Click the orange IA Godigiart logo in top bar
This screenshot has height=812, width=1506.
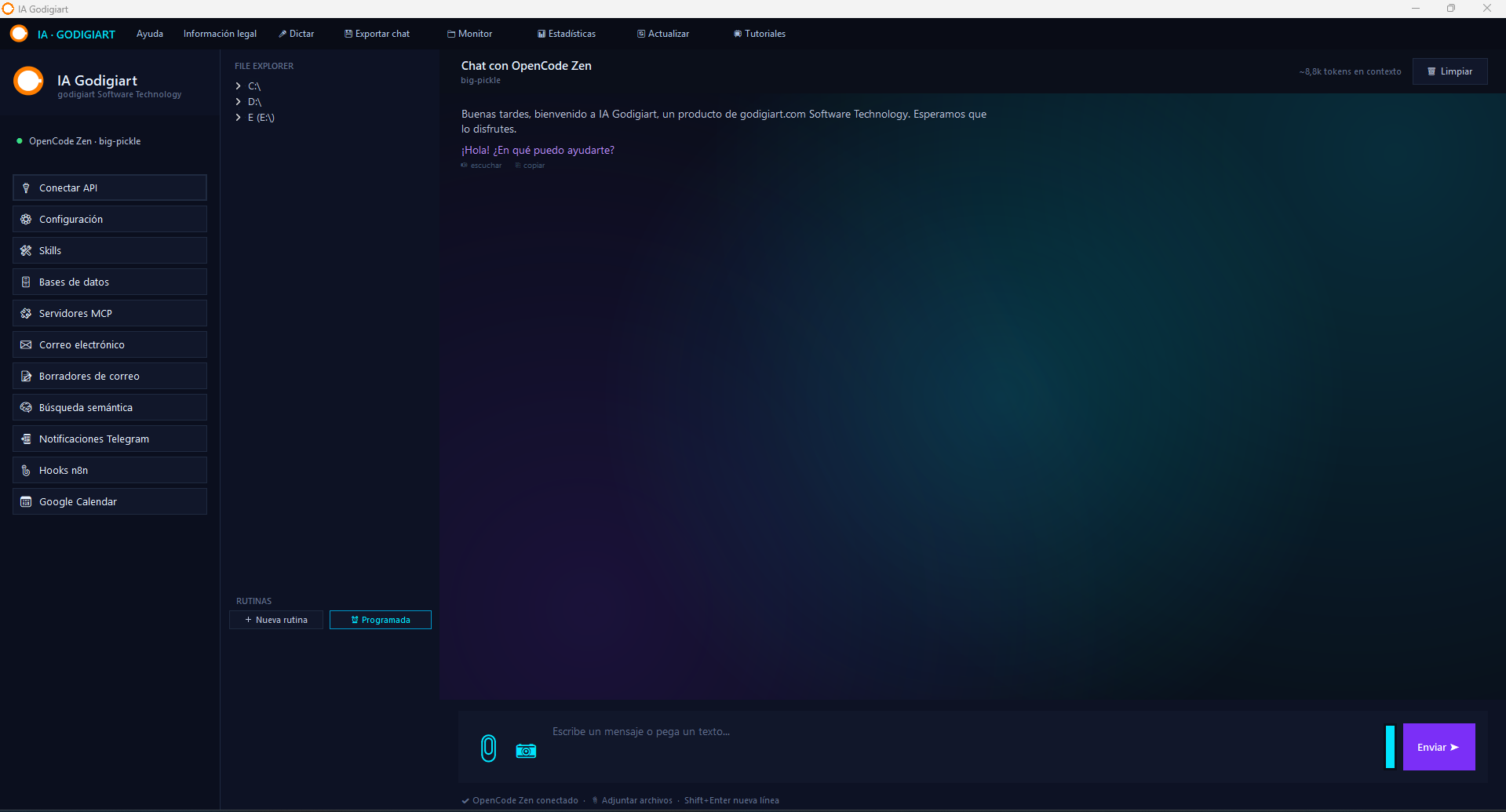coord(19,34)
